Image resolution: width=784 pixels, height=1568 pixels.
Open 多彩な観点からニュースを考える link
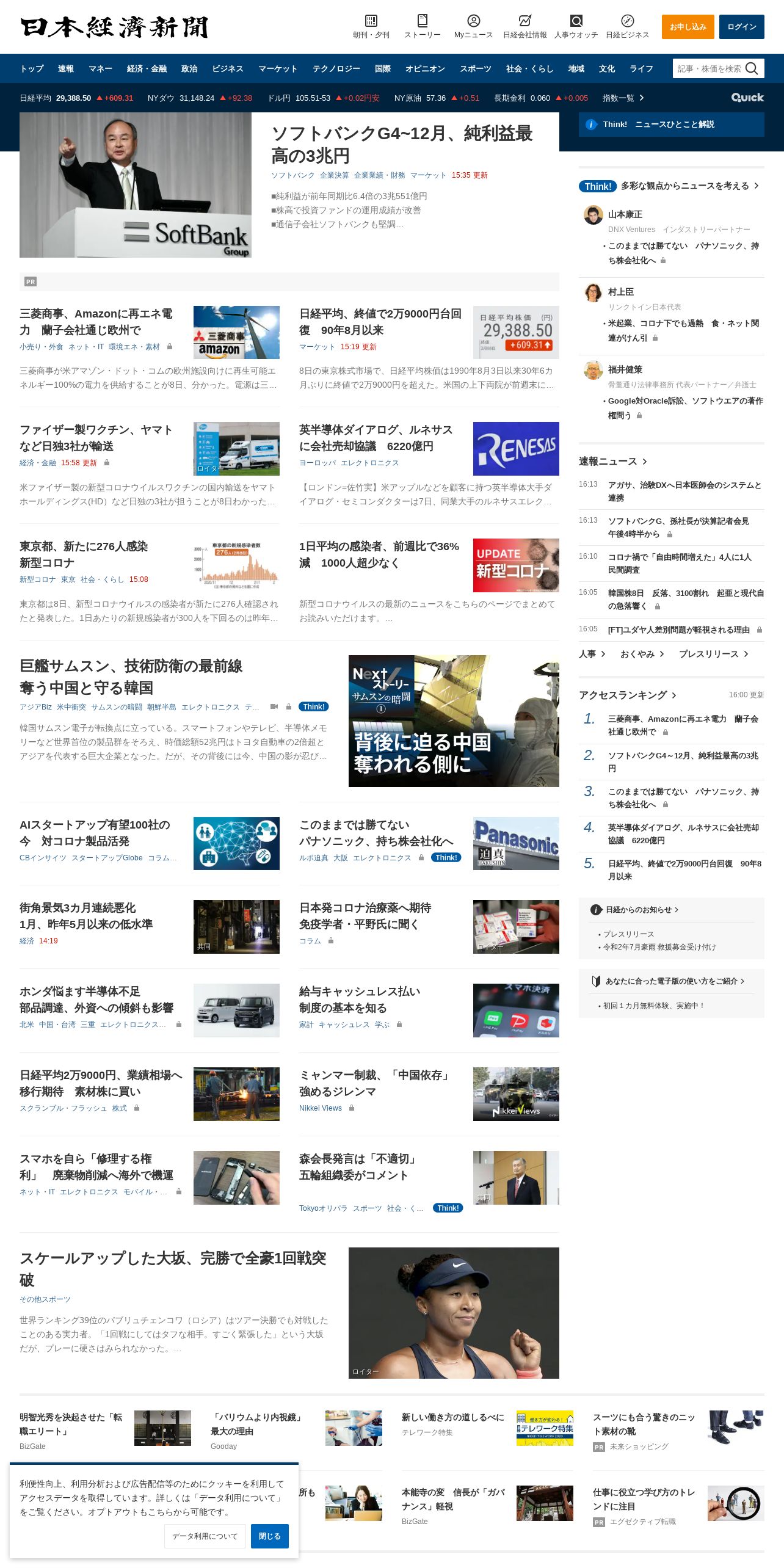pos(690,186)
